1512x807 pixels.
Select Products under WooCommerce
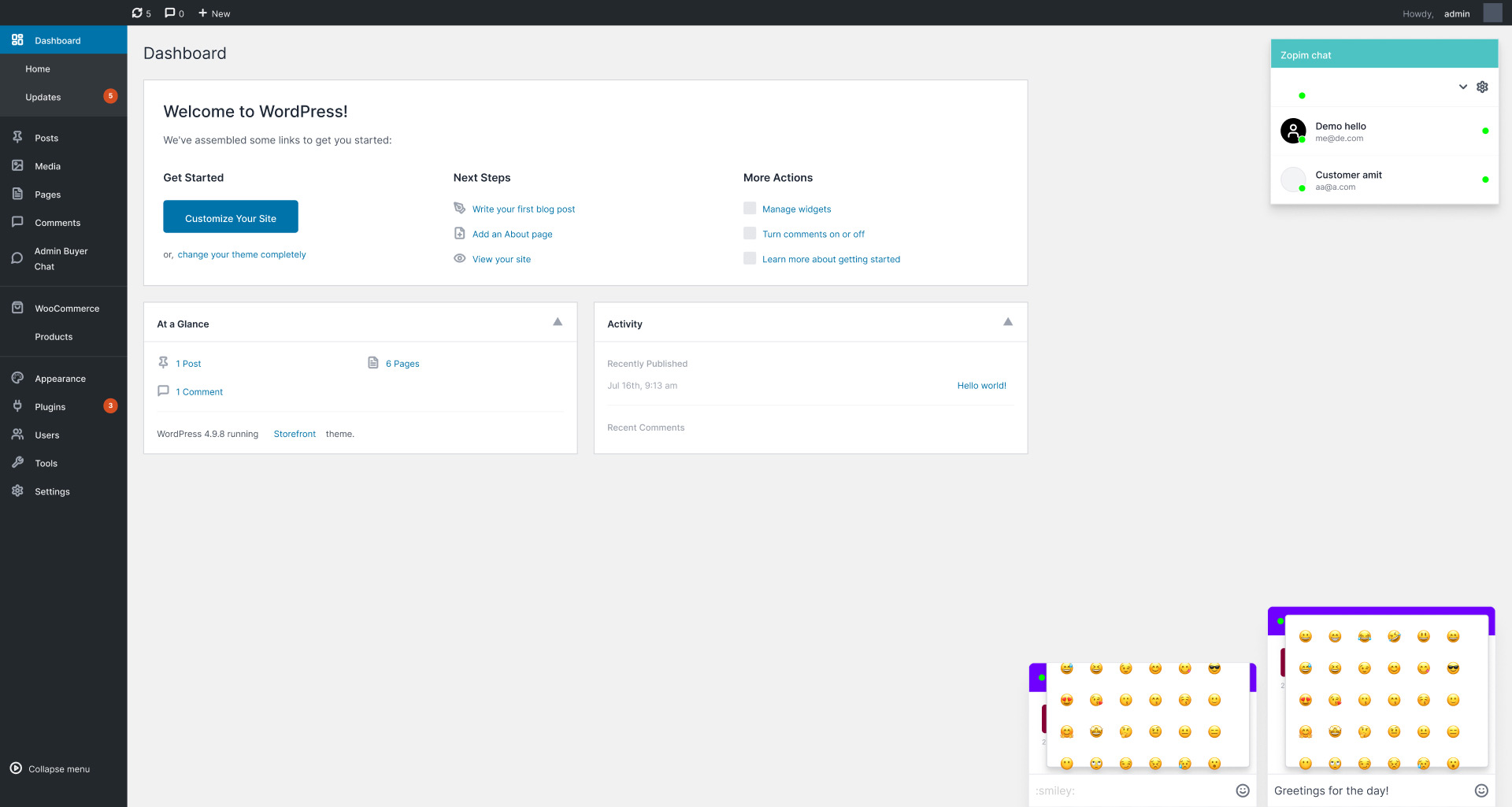pyautogui.click(x=53, y=336)
